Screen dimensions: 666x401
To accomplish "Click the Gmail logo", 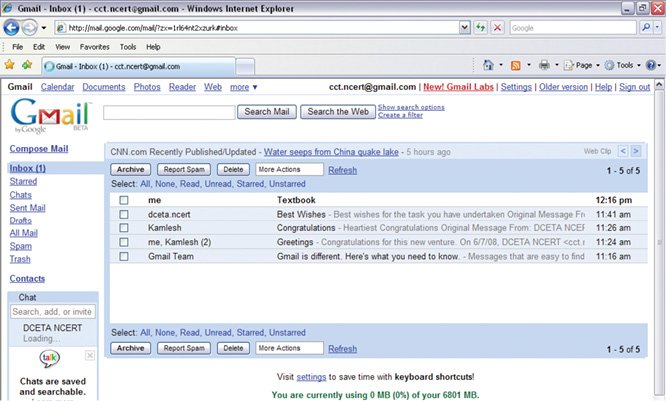I will 51,115.
